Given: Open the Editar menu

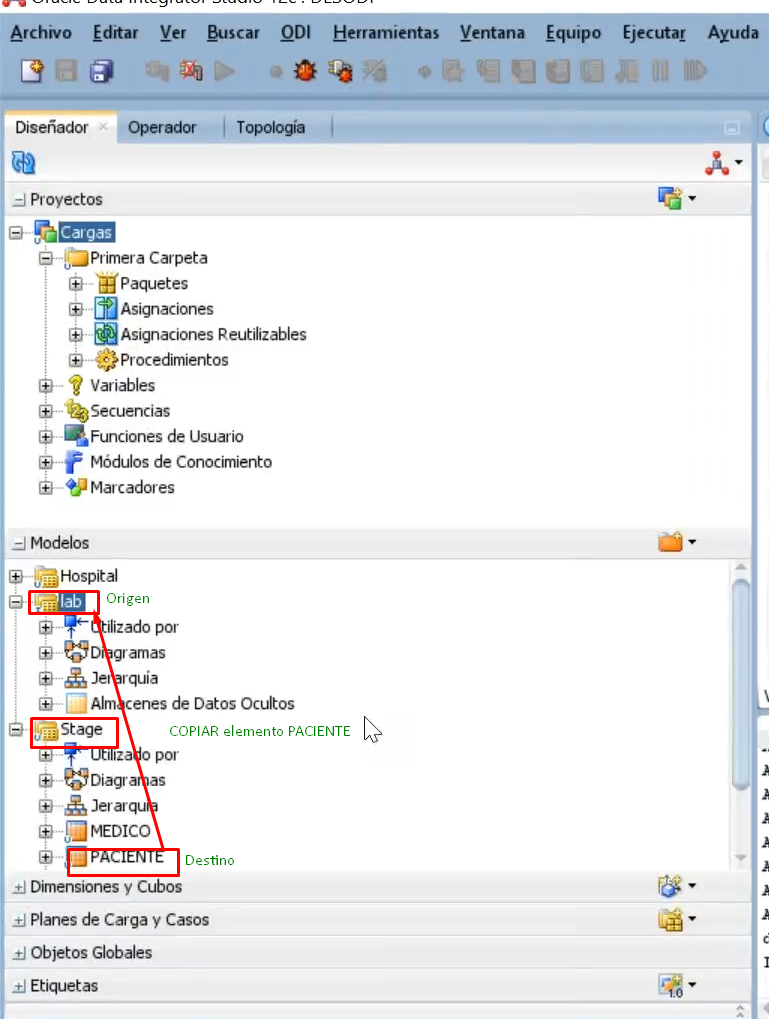Looking at the screenshot, I should 115,32.
